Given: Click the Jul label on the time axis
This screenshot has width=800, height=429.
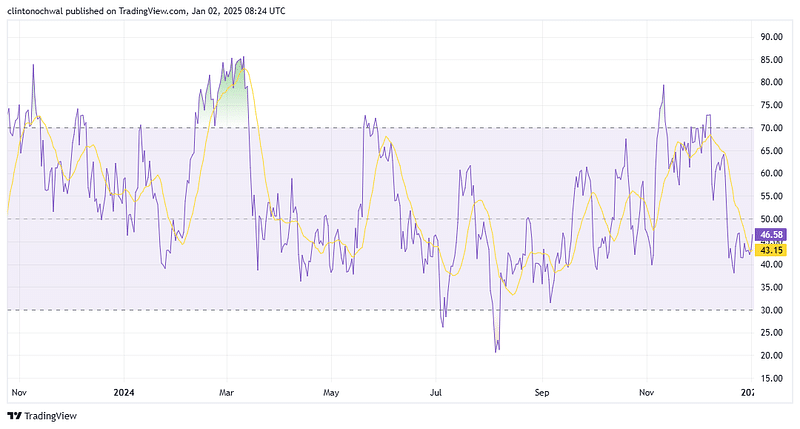Looking at the screenshot, I should pyautogui.click(x=436, y=393).
